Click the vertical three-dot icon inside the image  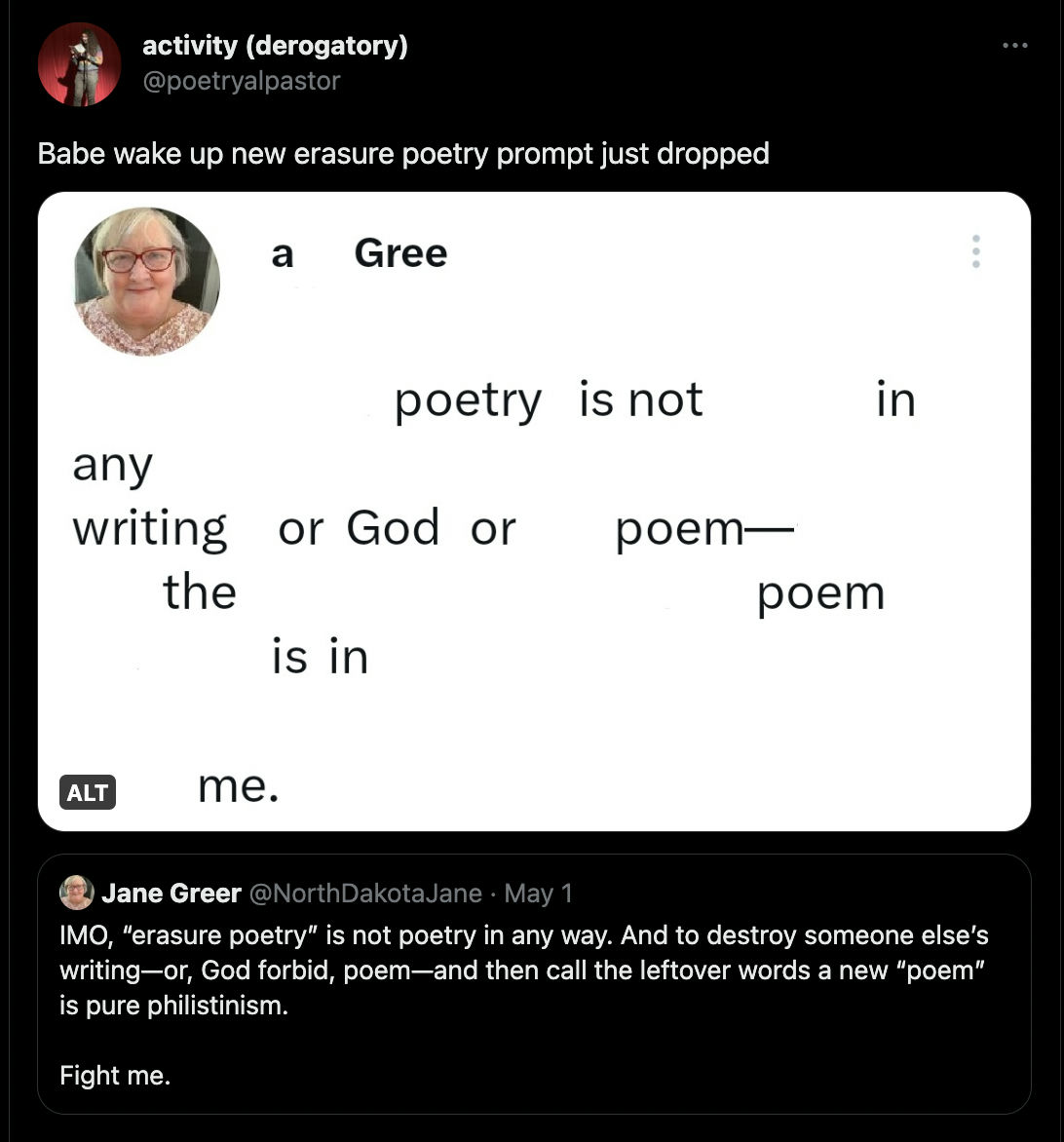click(976, 251)
